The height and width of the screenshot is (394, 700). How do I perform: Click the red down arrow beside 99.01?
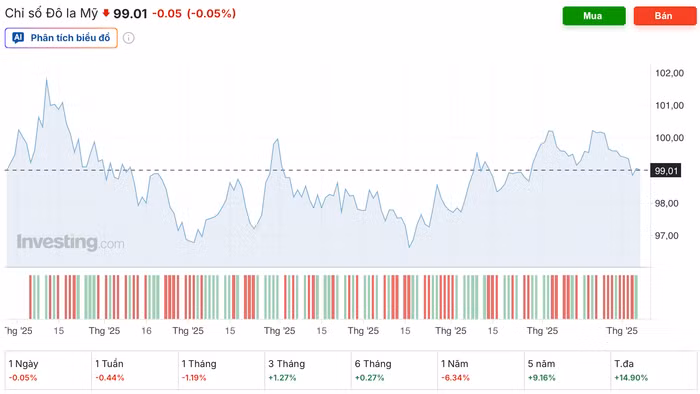coord(106,13)
